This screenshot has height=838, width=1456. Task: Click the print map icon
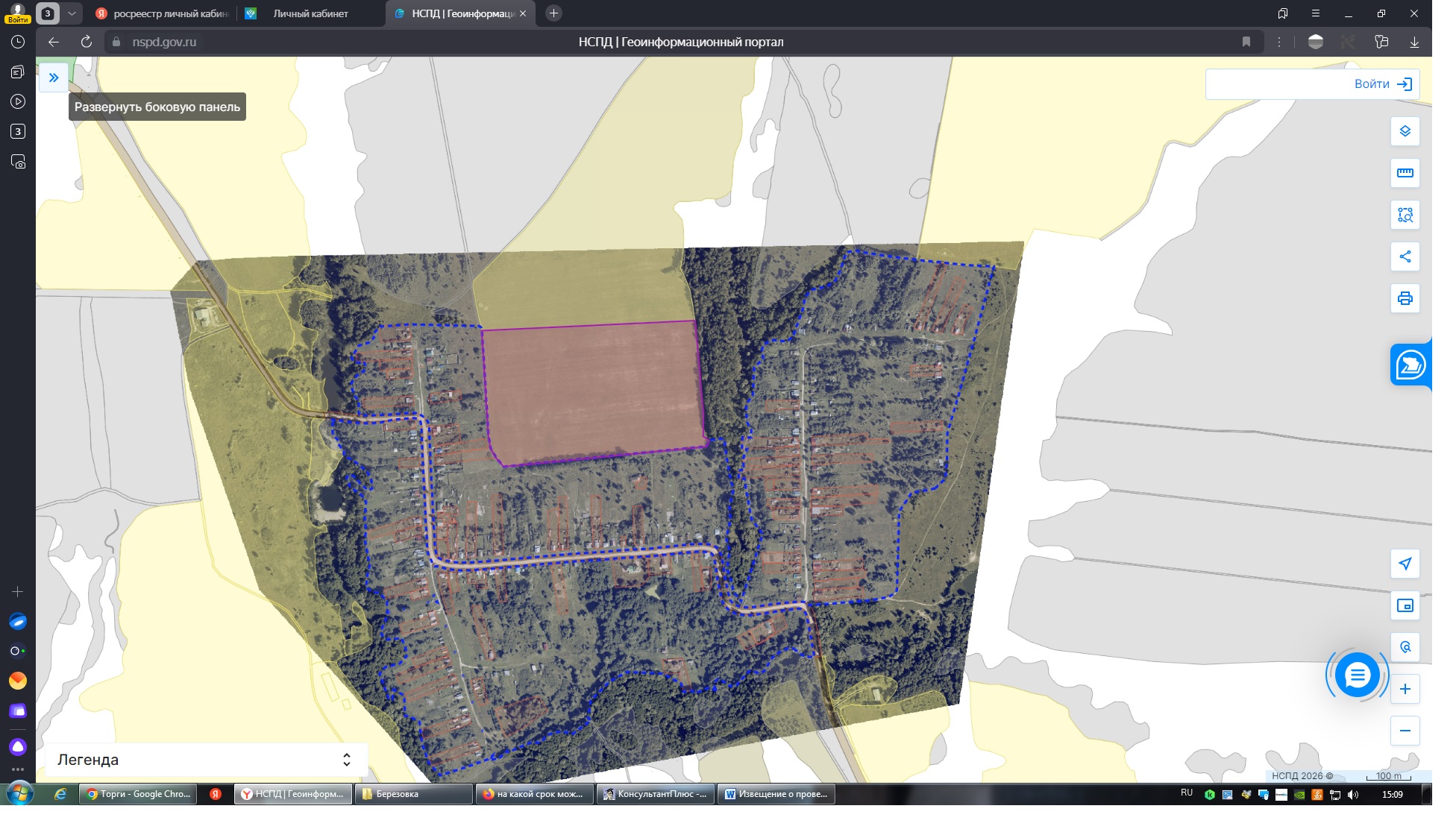pos(1405,298)
